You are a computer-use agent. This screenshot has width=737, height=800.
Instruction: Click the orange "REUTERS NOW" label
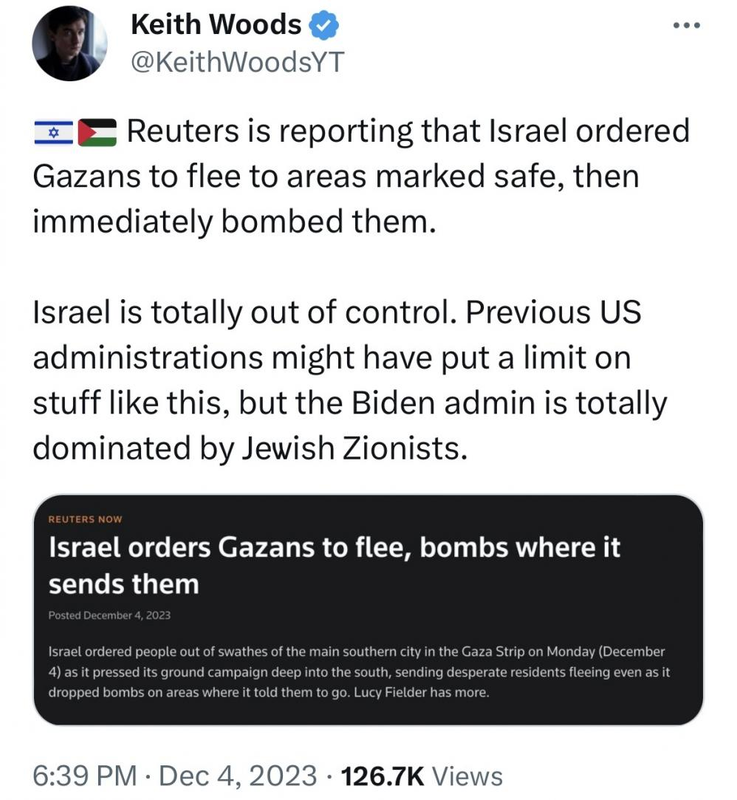coord(86,520)
